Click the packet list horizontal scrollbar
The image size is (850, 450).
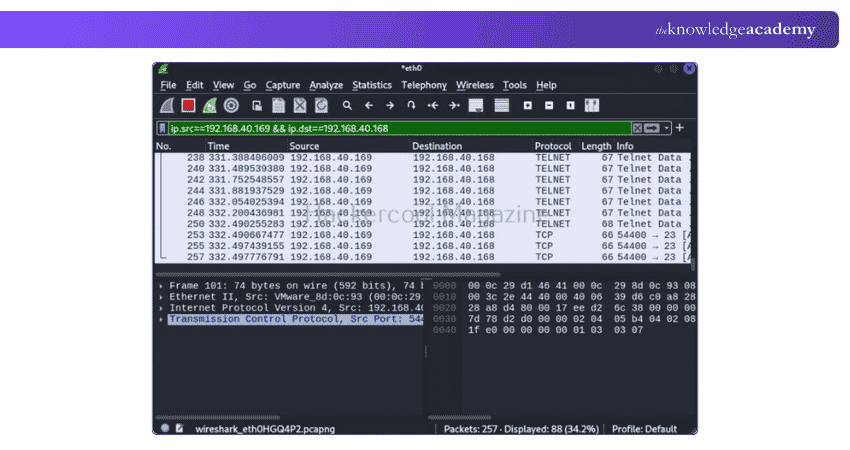(x=327, y=274)
